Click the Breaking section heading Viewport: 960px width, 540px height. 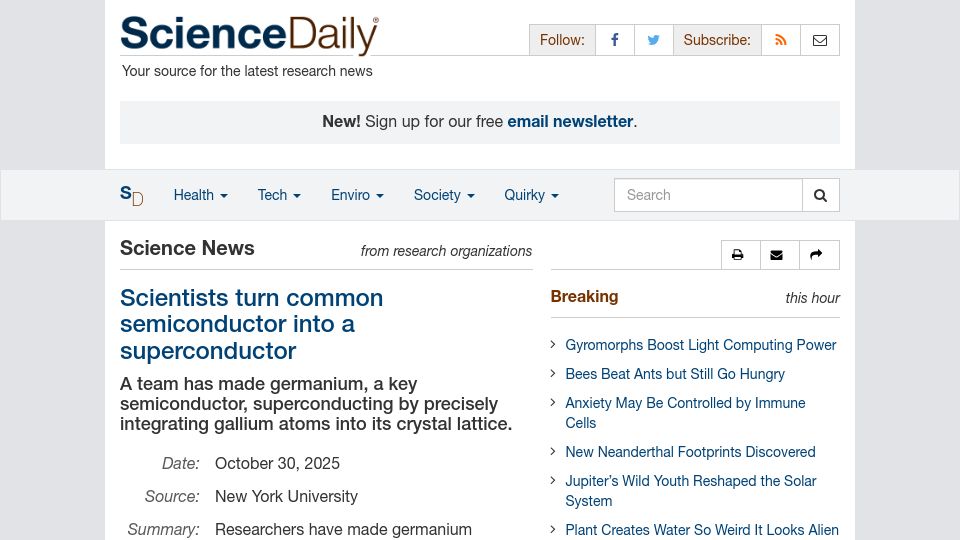click(584, 296)
